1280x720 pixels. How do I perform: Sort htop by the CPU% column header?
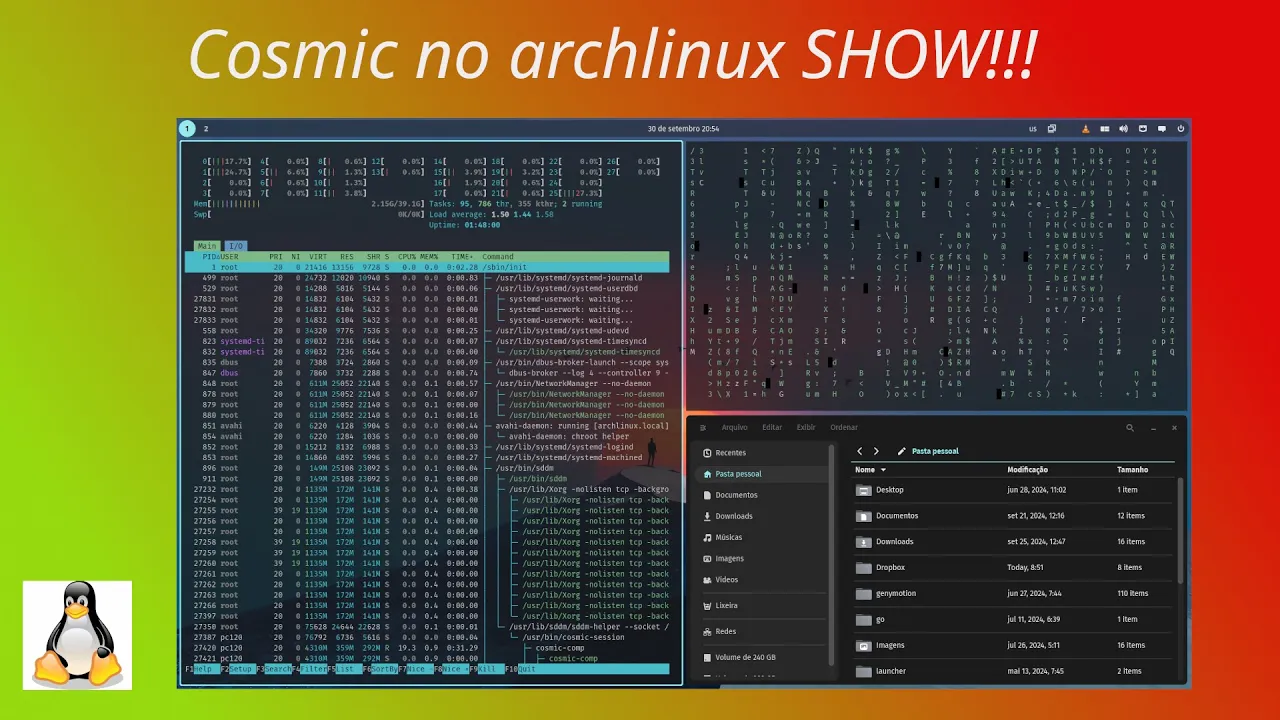point(406,257)
